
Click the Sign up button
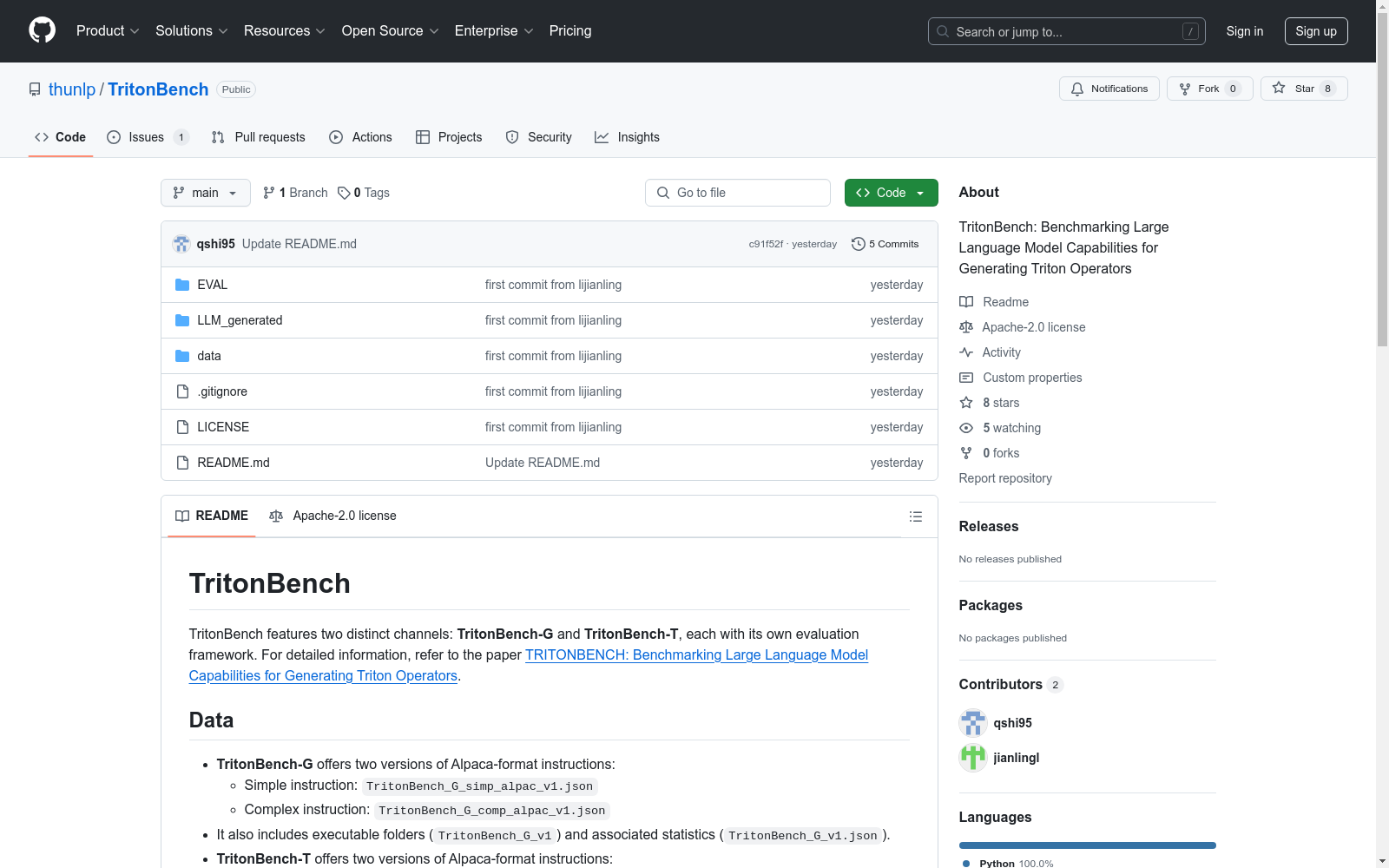(1316, 31)
